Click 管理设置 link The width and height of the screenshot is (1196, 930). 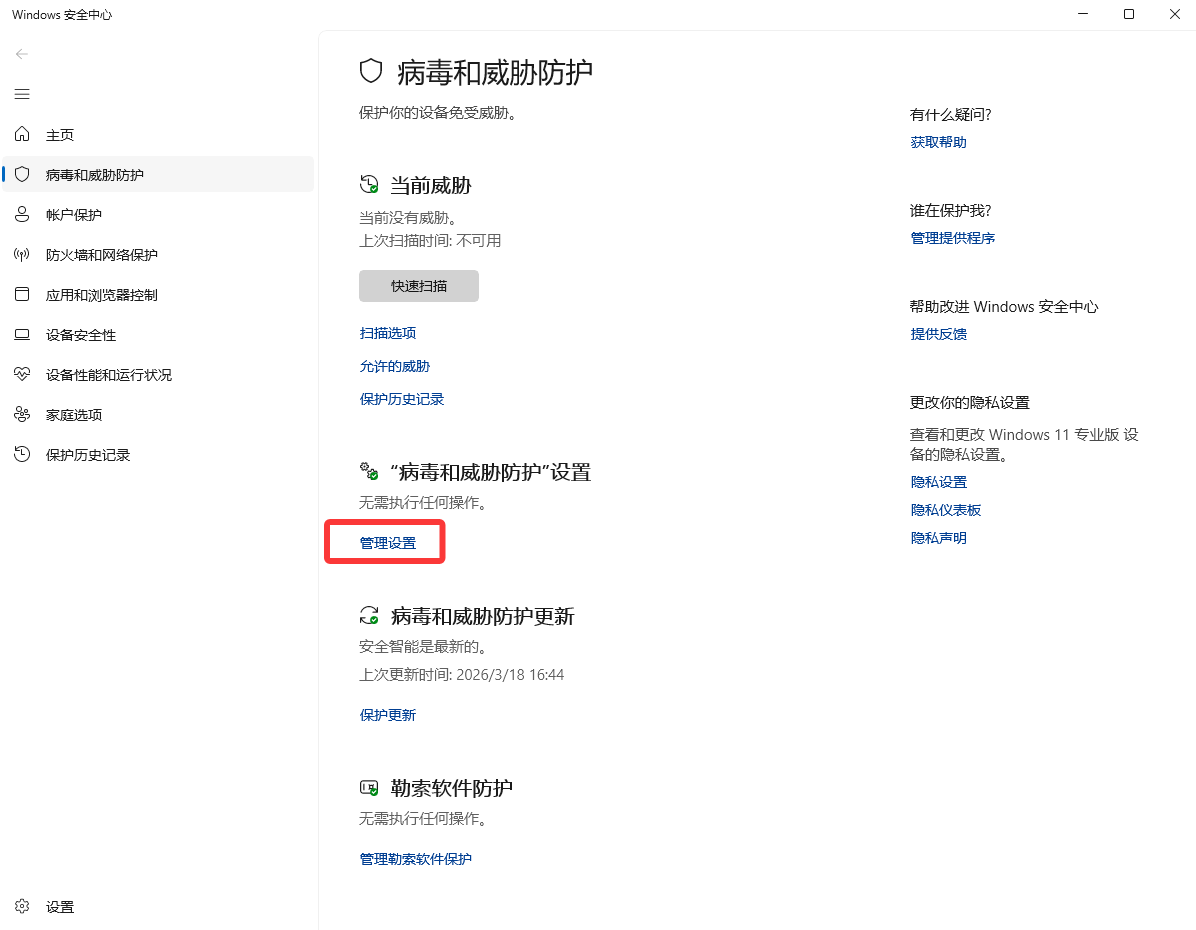(x=387, y=543)
